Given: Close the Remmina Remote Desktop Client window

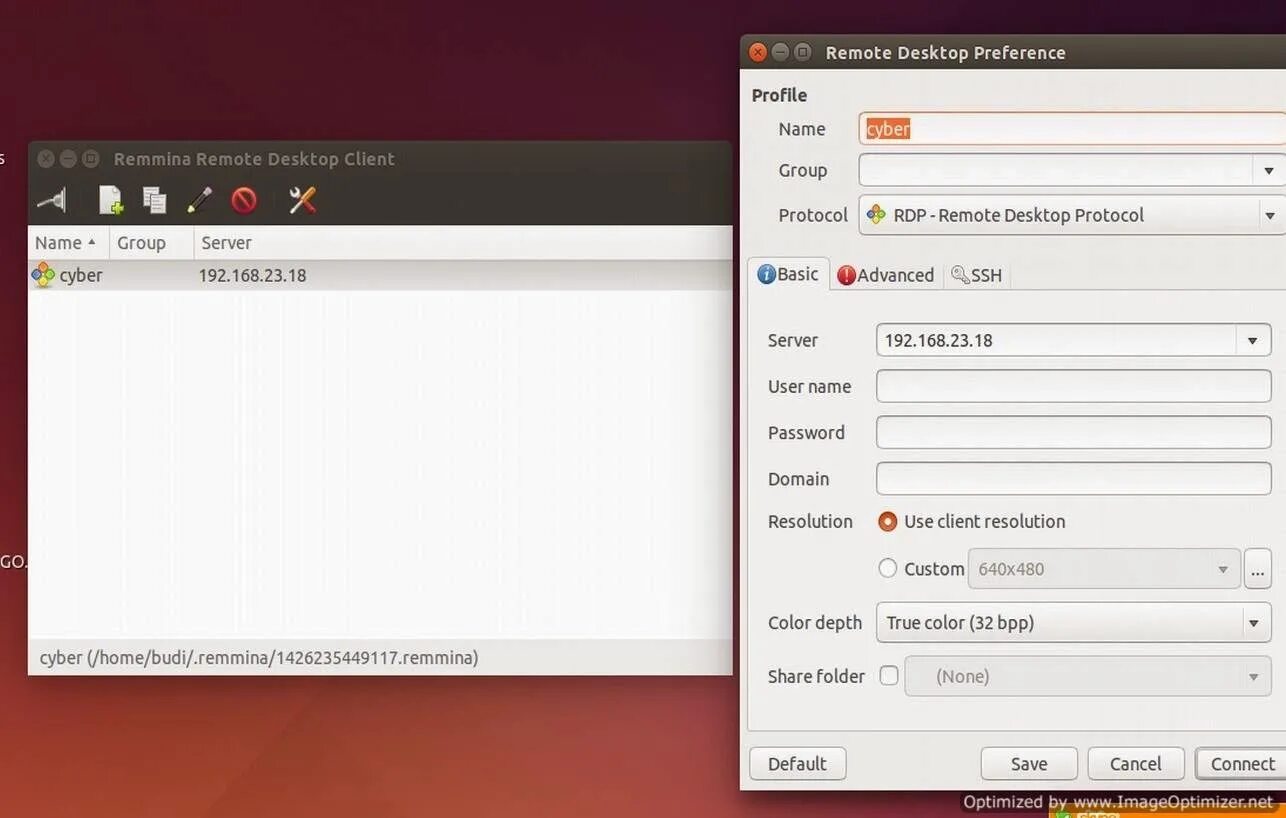Looking at the screenshot, I should pyautogui.click(x=46, y=158).
